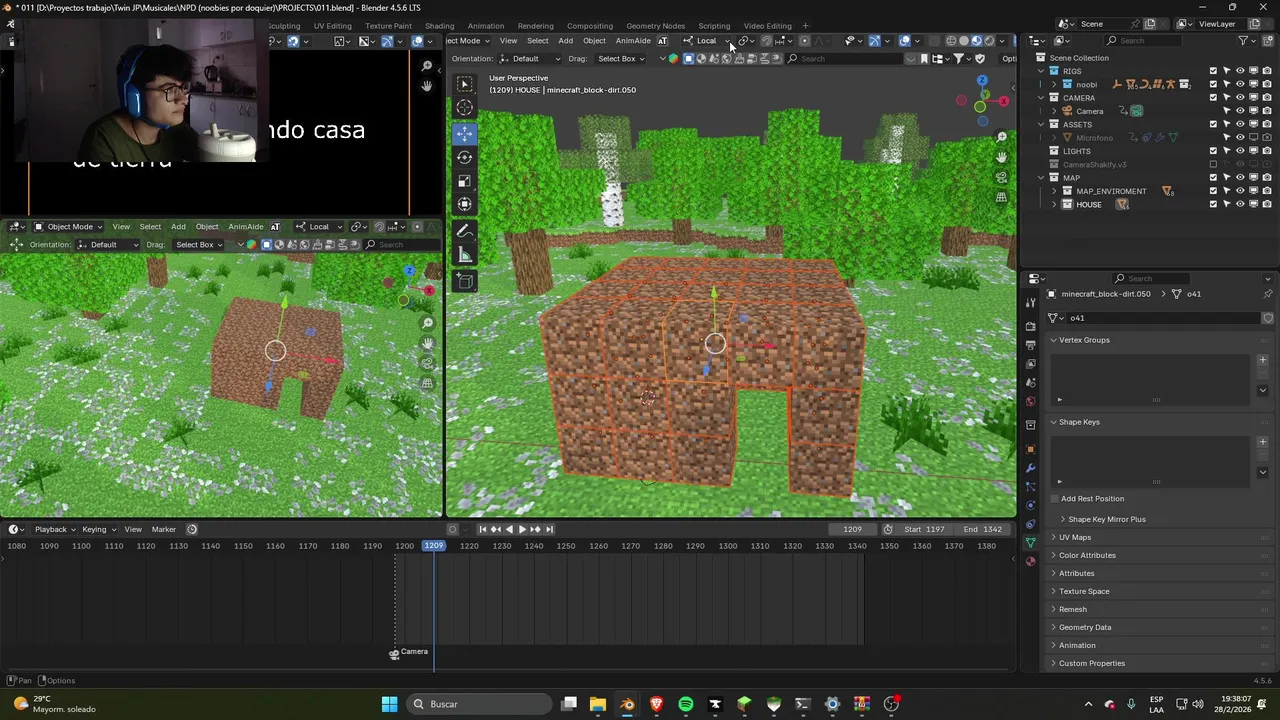Select the Rotate tool in viewport toolbar
This screenshot has width=1280, height=720.
click(x=465, y=157)
